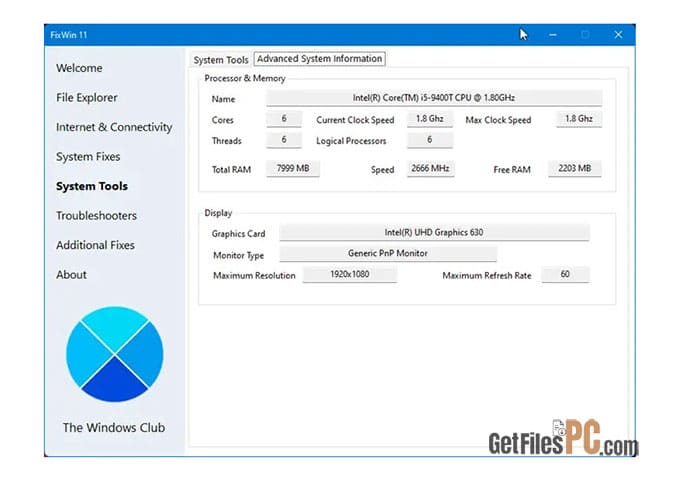700x496 pixels.
Task: Click the Maximum Refresh Rate label
Action: [487, 275]
